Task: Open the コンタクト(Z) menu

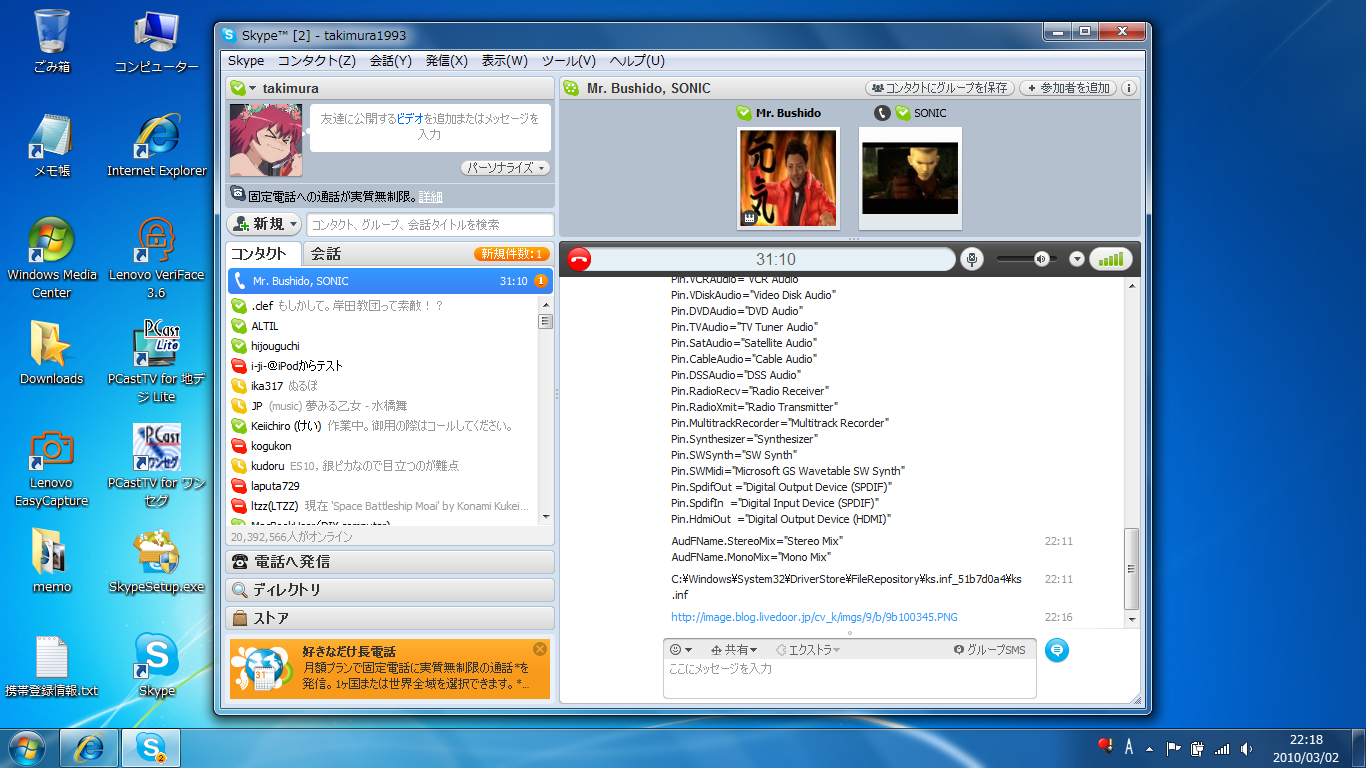Action: pyautogui.click(x=316, y=61)
